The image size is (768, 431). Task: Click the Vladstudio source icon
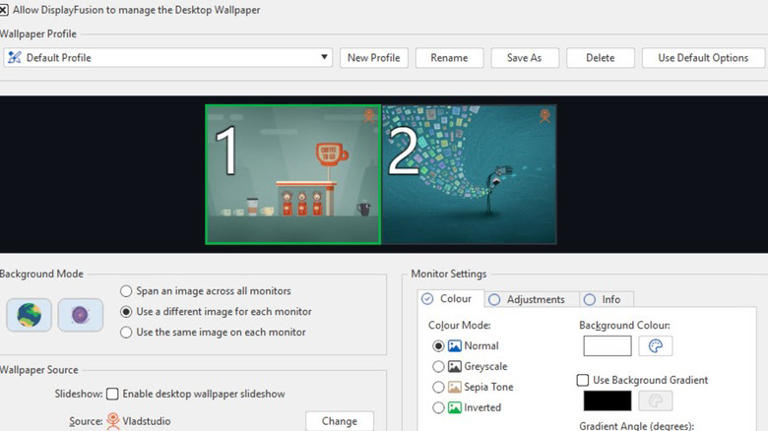[x=113, y=421]
